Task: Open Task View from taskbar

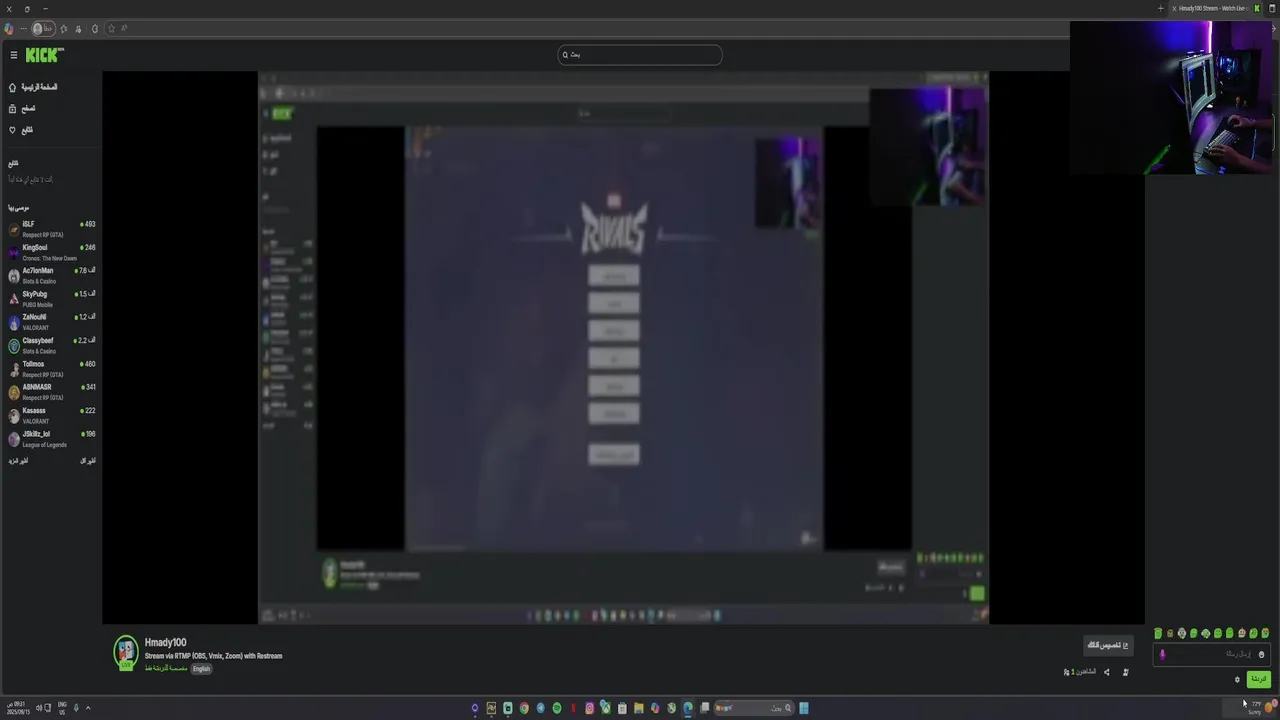Action: pyautogui.click(x=704, y=708)
